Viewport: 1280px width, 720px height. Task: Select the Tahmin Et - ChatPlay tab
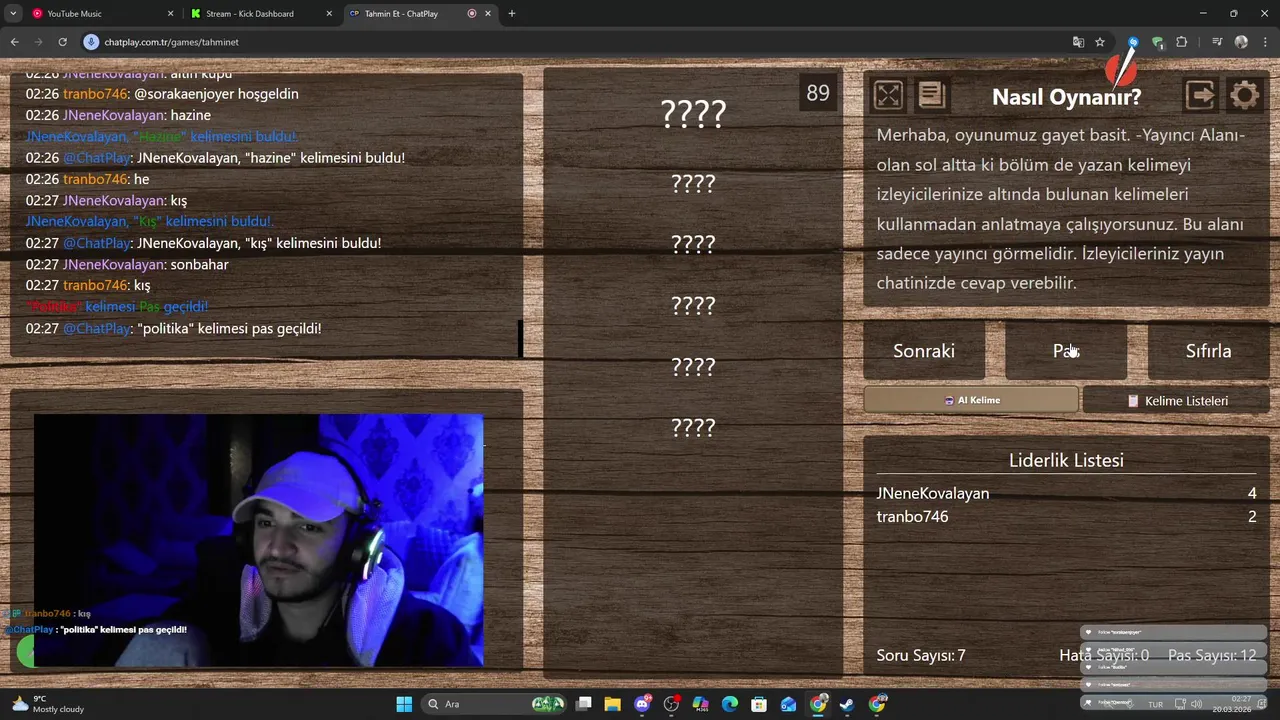tap(420, 14)
